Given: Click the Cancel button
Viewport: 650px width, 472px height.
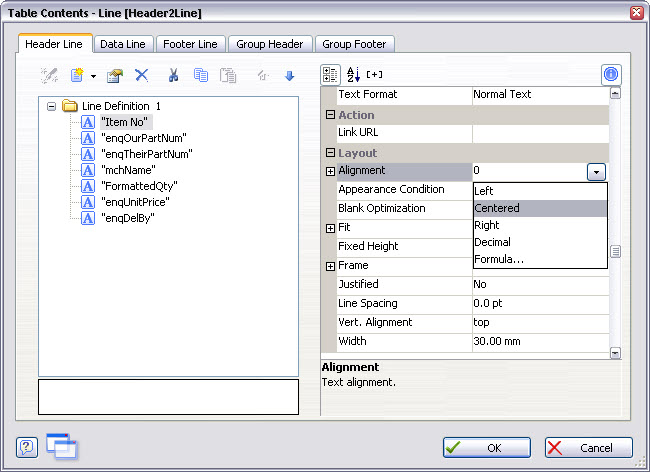Looking at the screenshot, I should [x=589, y=448].
